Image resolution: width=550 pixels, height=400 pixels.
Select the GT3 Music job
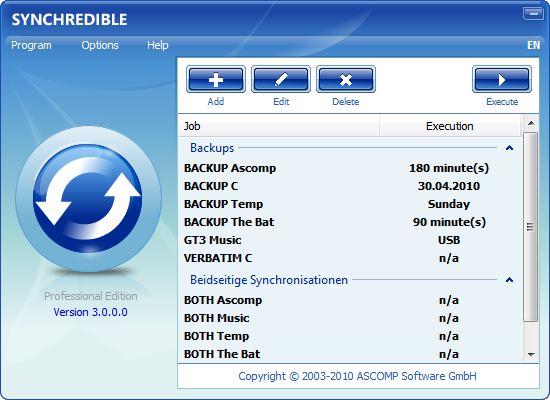(x=350, y=240)
